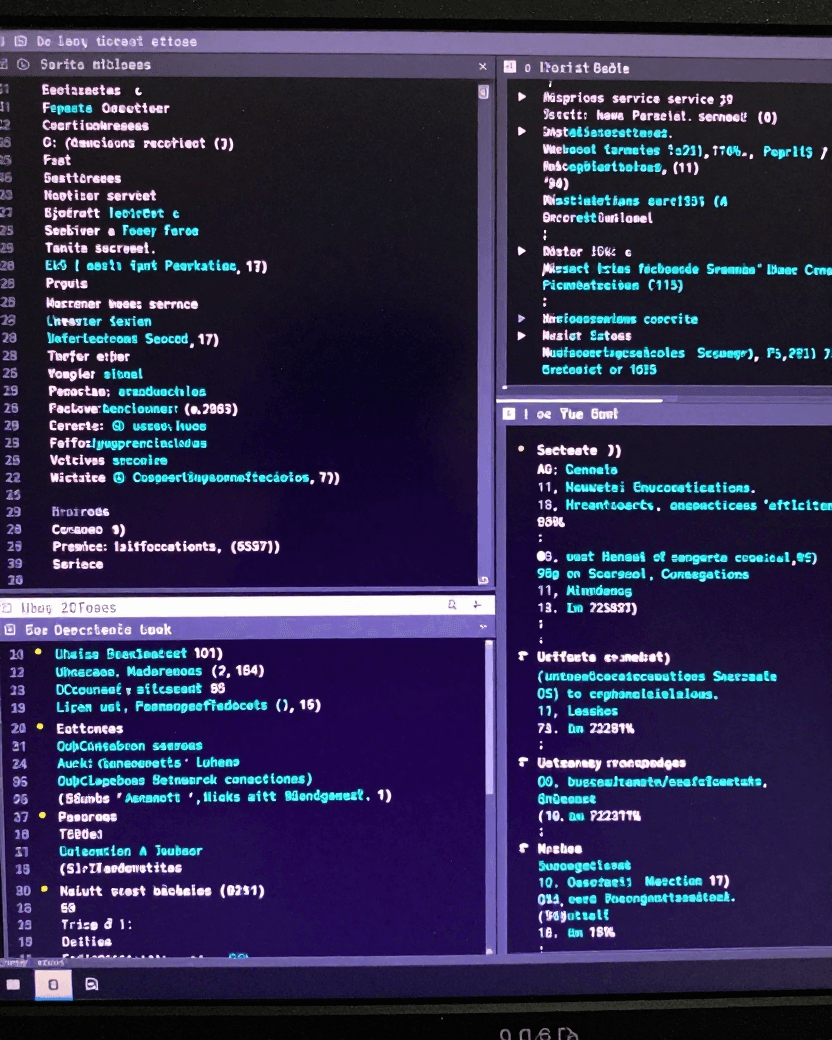Image resolution: width=832 pixels, height=1040 pixels.
Task: Expand the "Misprioes service service" node
Action: coord(522,97)
